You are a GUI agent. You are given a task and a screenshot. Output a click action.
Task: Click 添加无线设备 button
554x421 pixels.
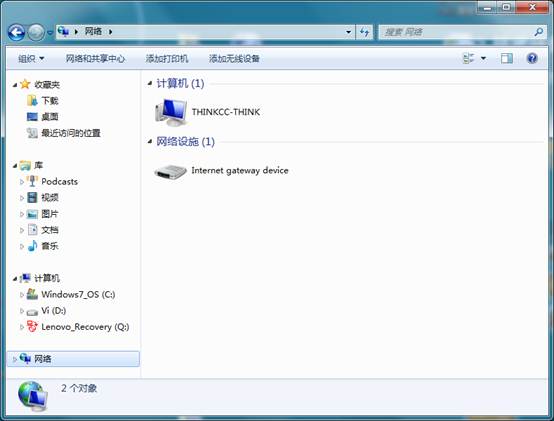234,59
